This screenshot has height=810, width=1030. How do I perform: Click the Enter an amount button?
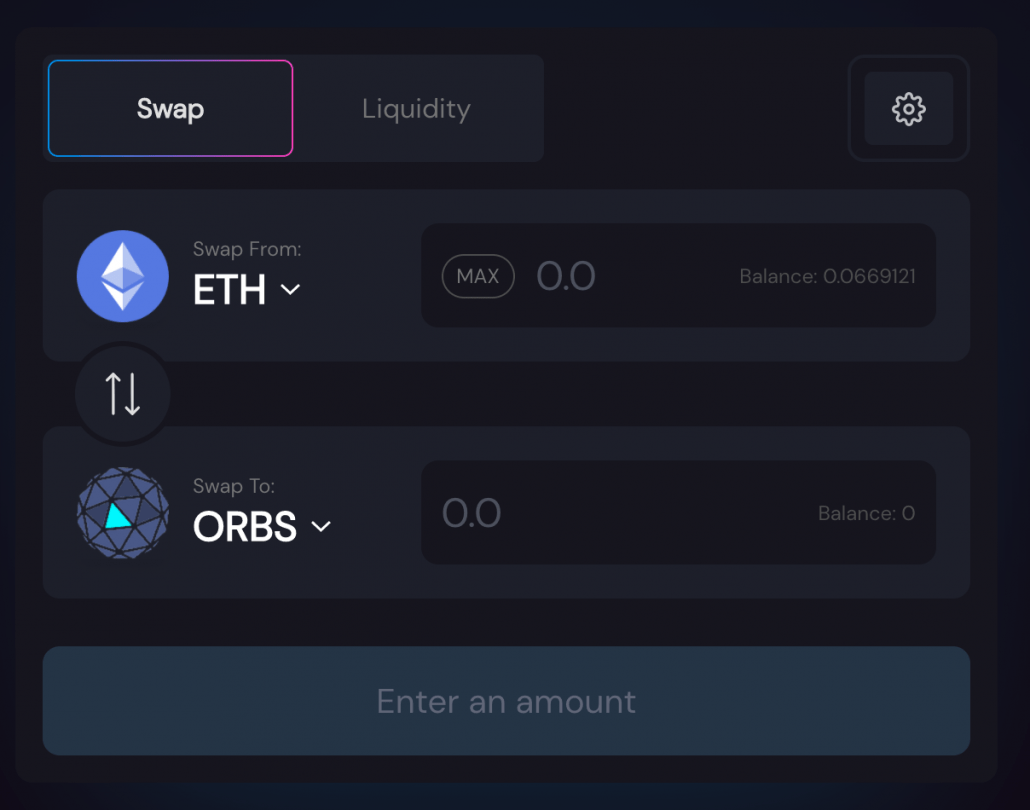(506, 701)
